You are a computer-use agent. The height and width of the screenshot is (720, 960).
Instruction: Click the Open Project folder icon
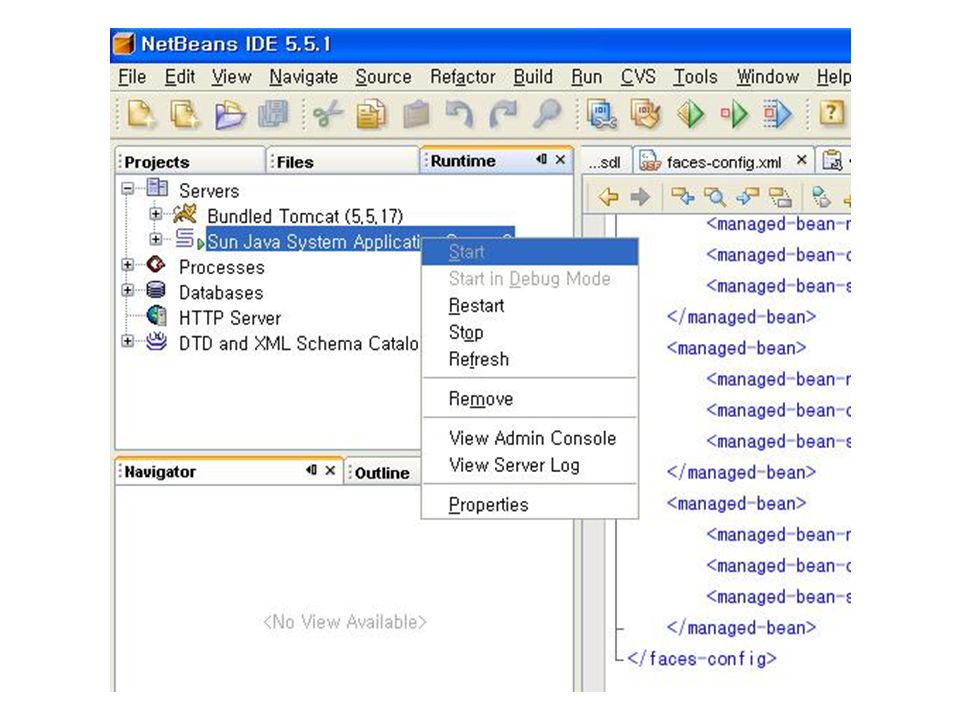pyautogui.click(x=230, y=114)
